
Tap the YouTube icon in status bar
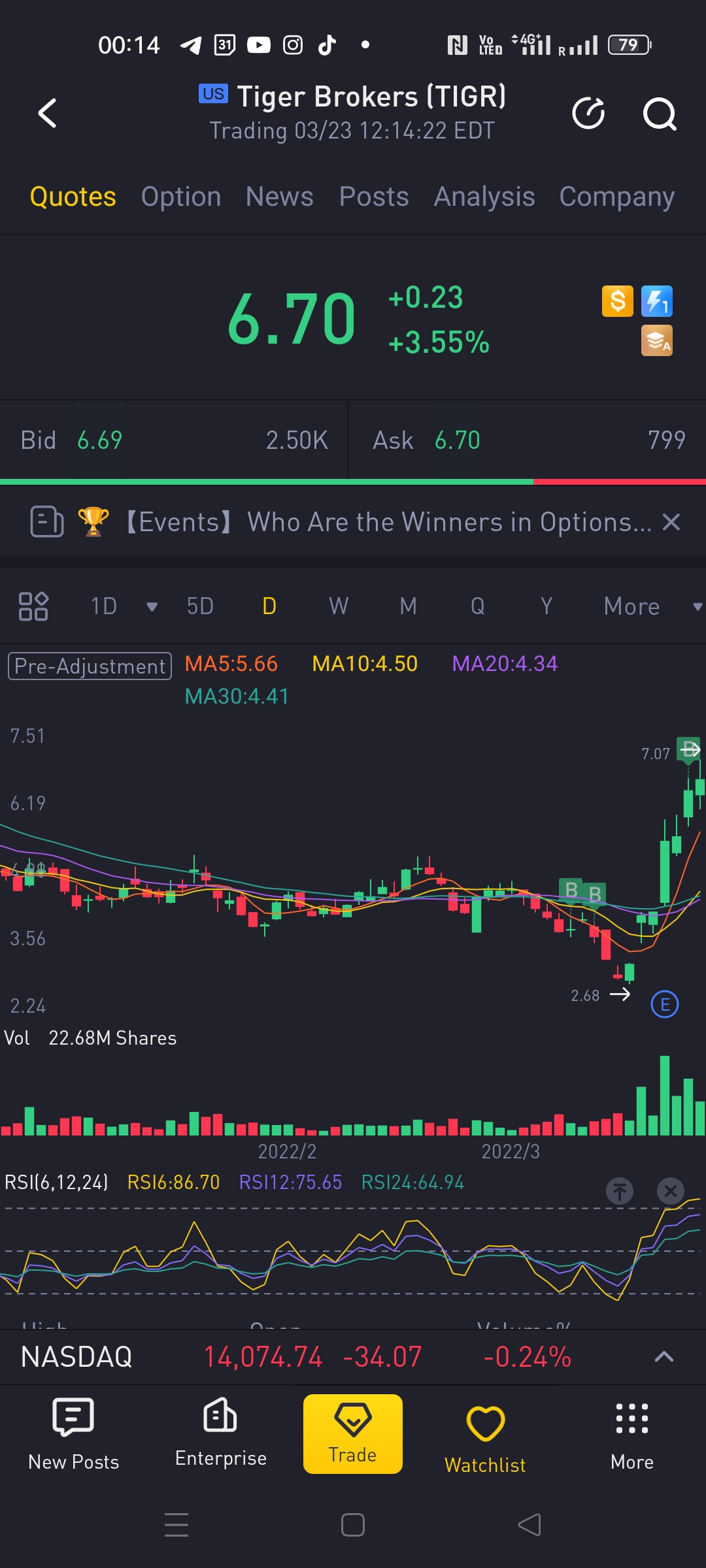259,45
